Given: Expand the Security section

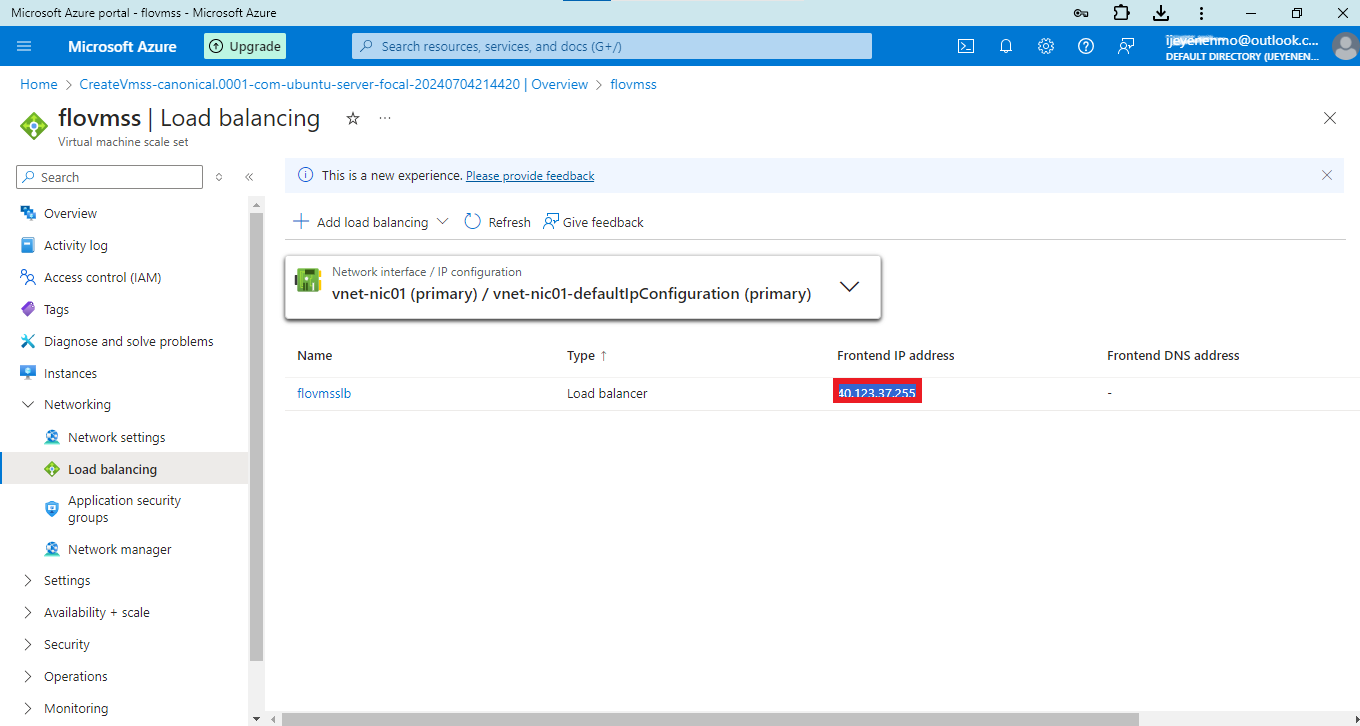Looking at the screenshot, I should pos(28,645).
